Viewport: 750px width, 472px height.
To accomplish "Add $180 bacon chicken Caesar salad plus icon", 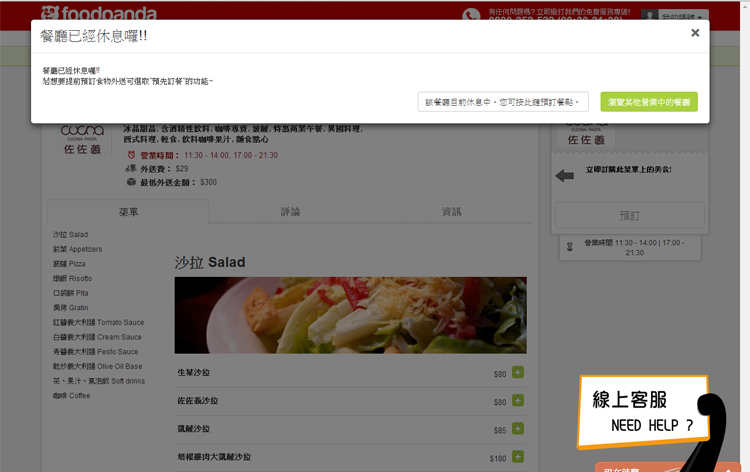I will pyautogui.click(x=518, y=457).
